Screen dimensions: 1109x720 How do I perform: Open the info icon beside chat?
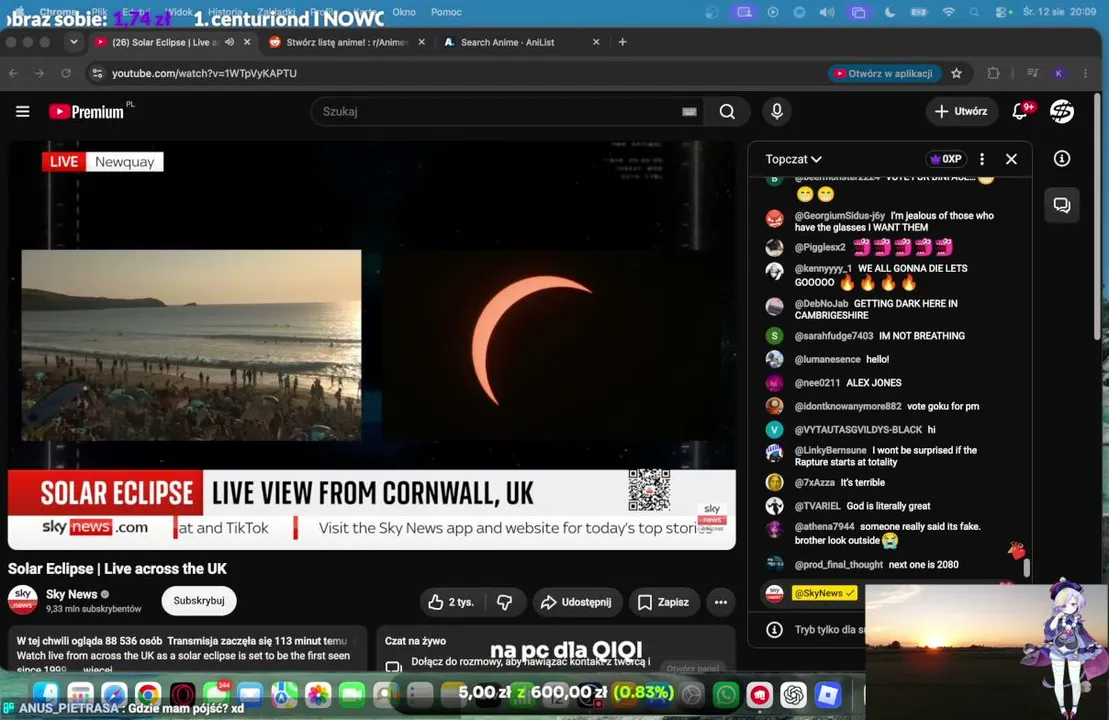(1062, 158)
